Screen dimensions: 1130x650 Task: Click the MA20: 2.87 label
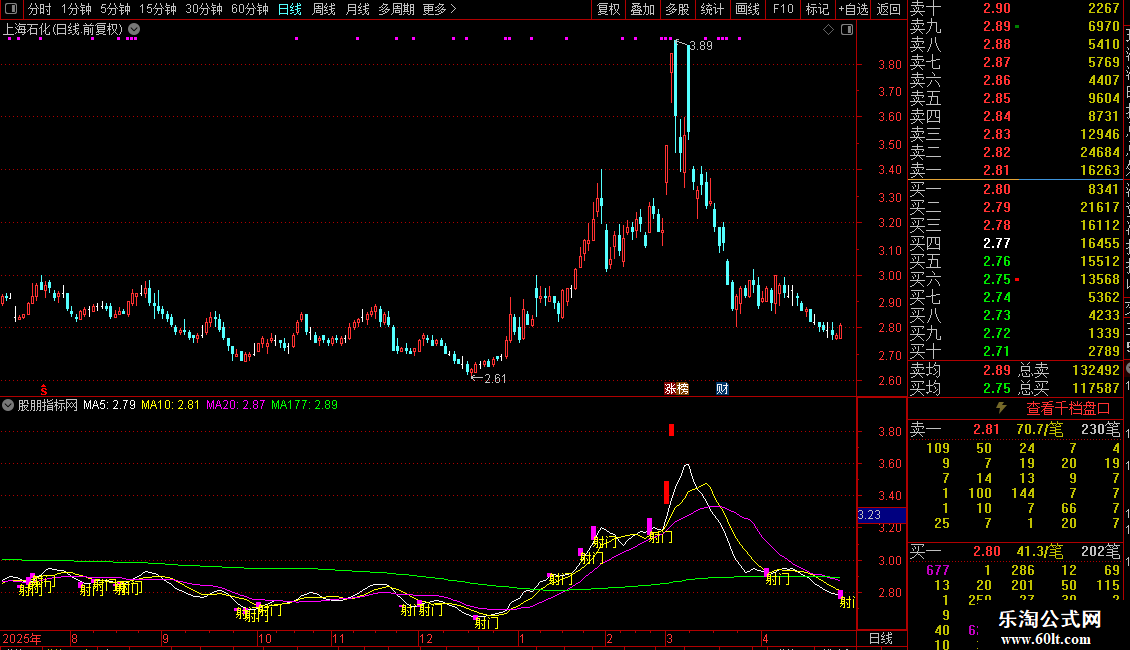click(236, 405)
